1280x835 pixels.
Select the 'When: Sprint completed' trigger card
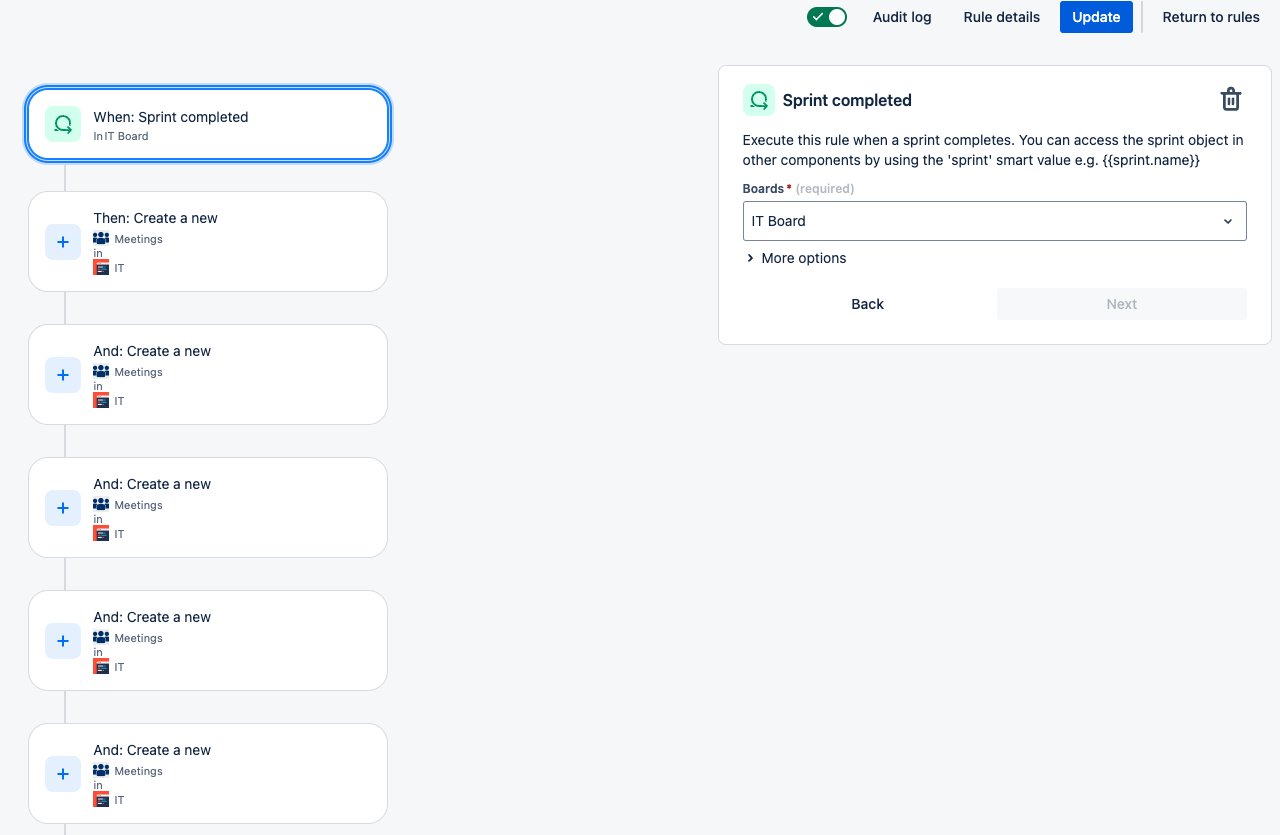pos(208,124)
